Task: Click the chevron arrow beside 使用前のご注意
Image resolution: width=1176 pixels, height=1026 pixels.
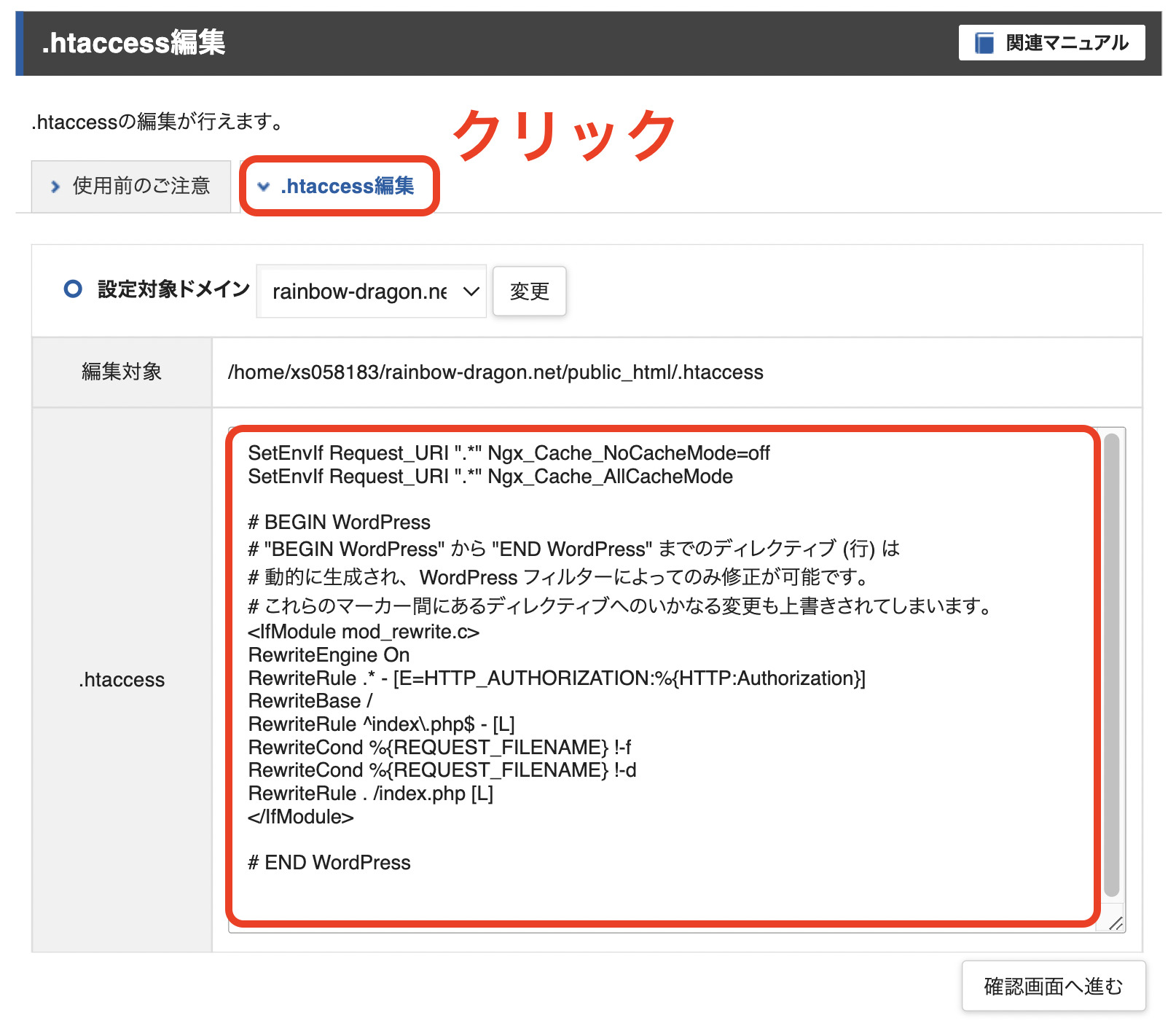Action: pos(55,187)
